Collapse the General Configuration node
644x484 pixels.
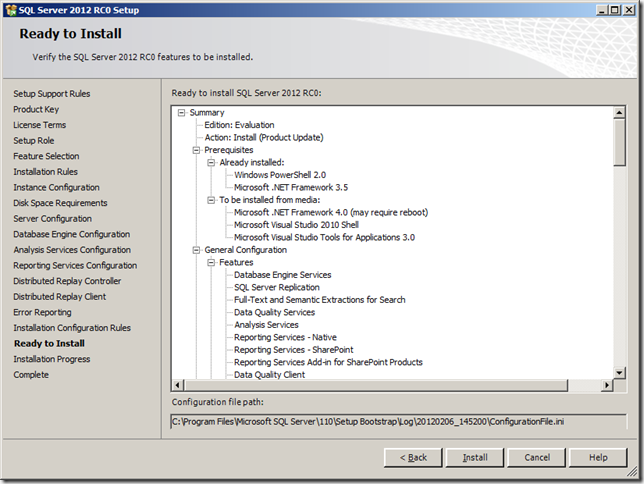point(196,250)
